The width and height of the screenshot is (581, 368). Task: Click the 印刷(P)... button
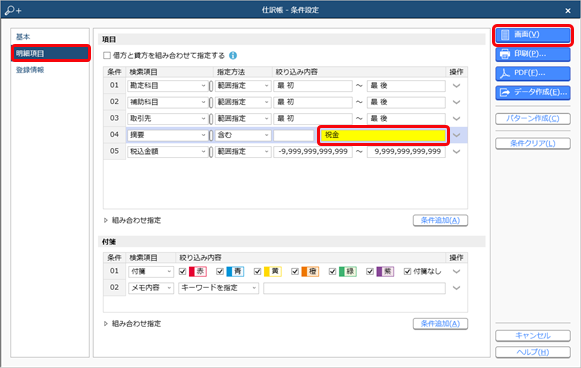tap(533, 54)
